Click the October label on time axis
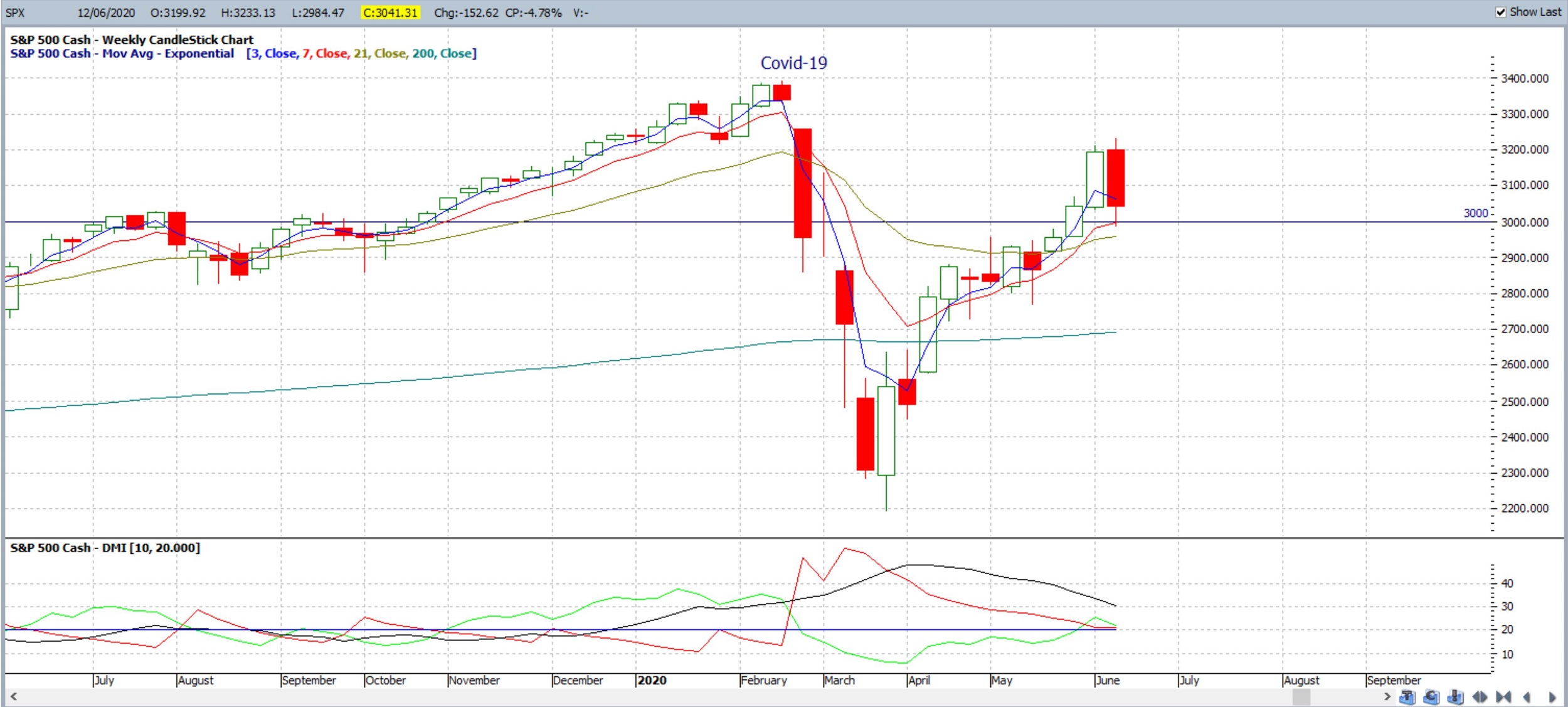The width and height of the screenshot is (1568, 707). 386,681
